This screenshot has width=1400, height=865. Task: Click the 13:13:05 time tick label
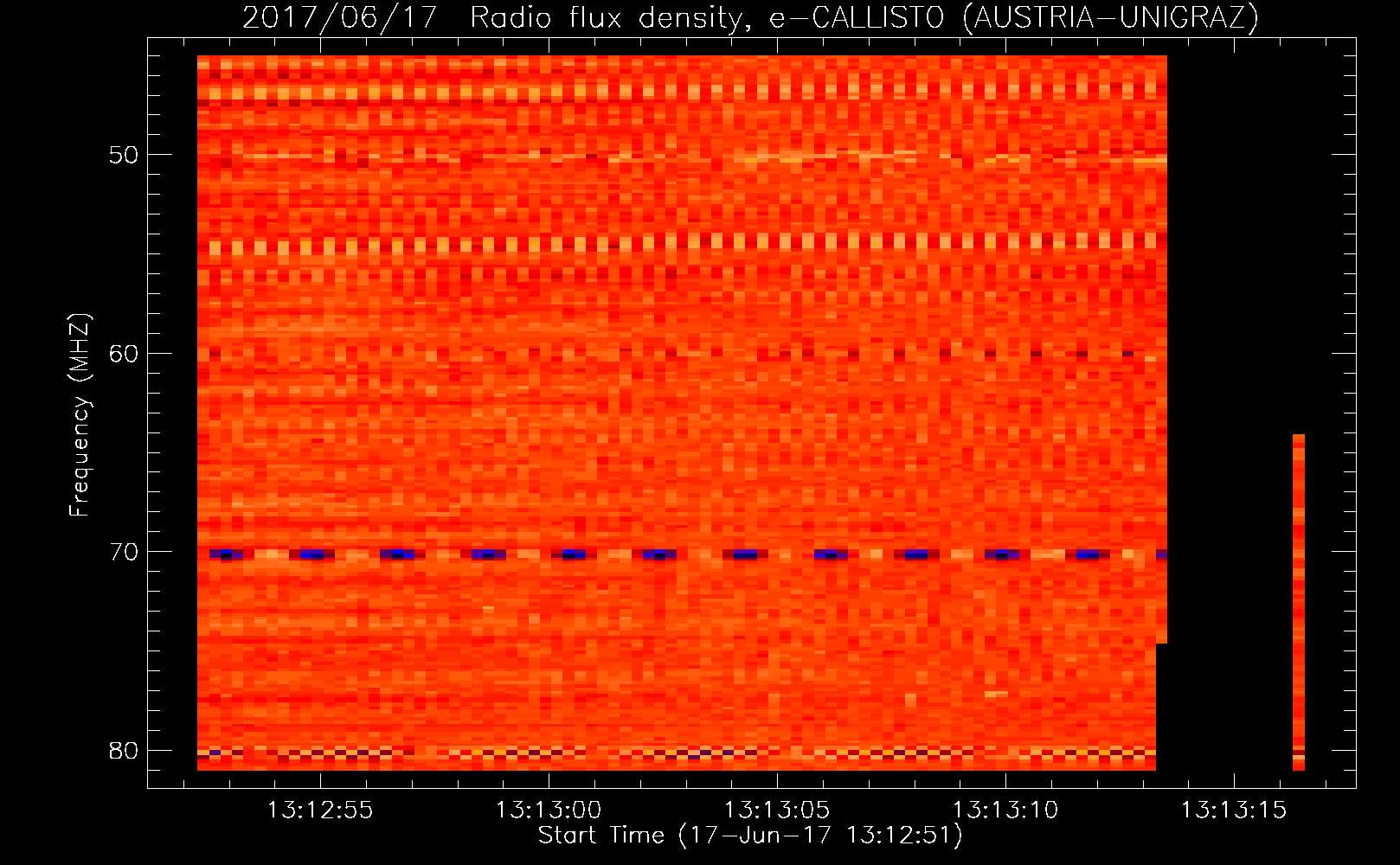777,811
